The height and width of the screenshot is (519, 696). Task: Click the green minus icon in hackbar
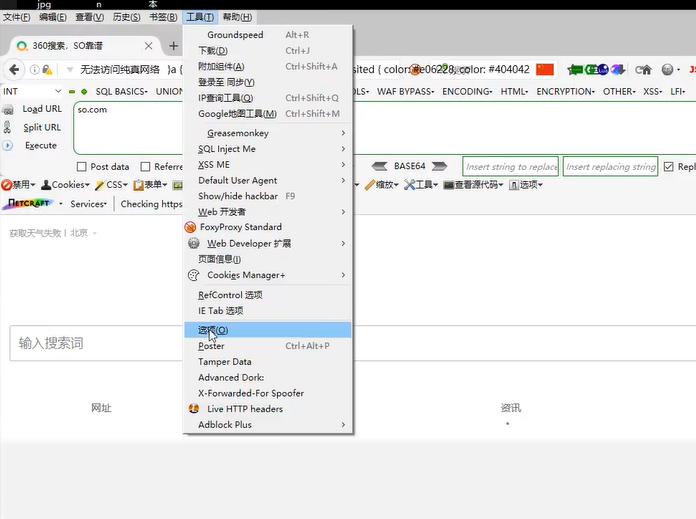[x=72, y=92]
